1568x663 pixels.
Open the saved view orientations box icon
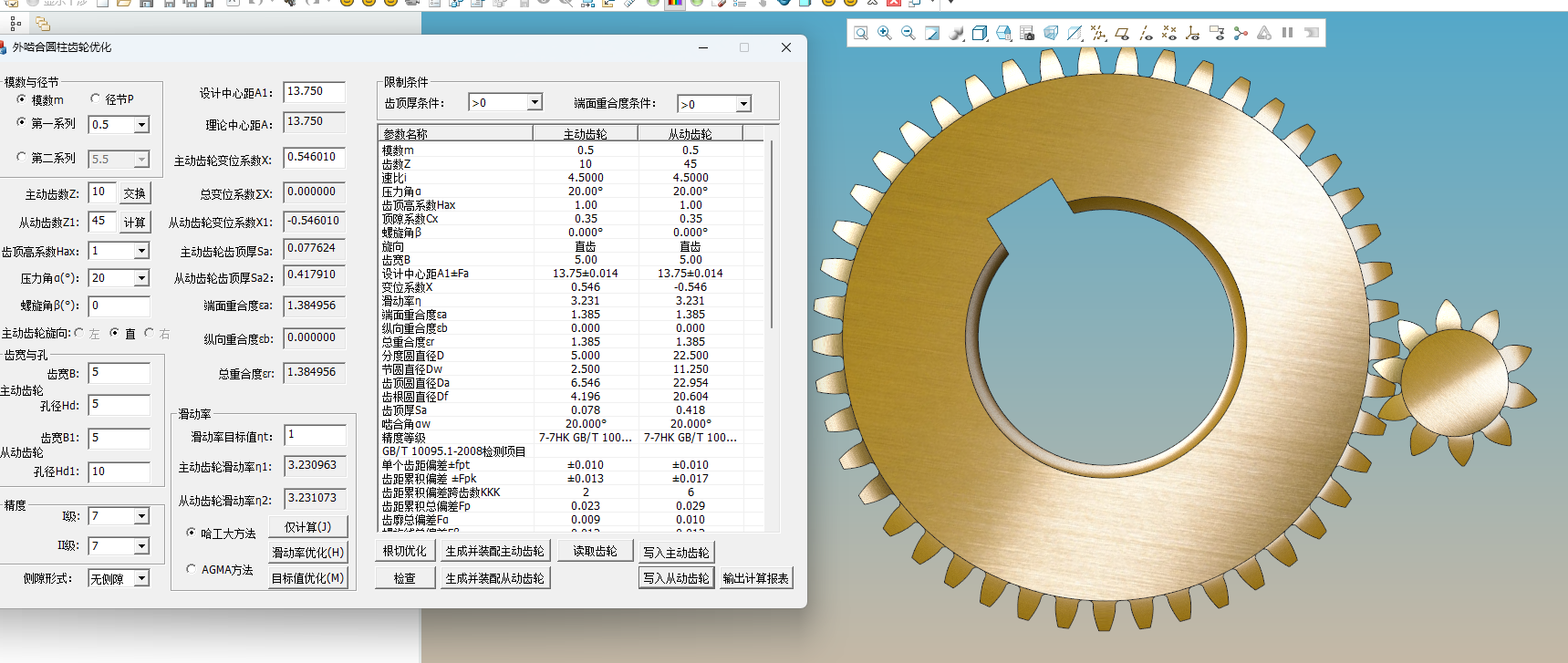point(980,33)
